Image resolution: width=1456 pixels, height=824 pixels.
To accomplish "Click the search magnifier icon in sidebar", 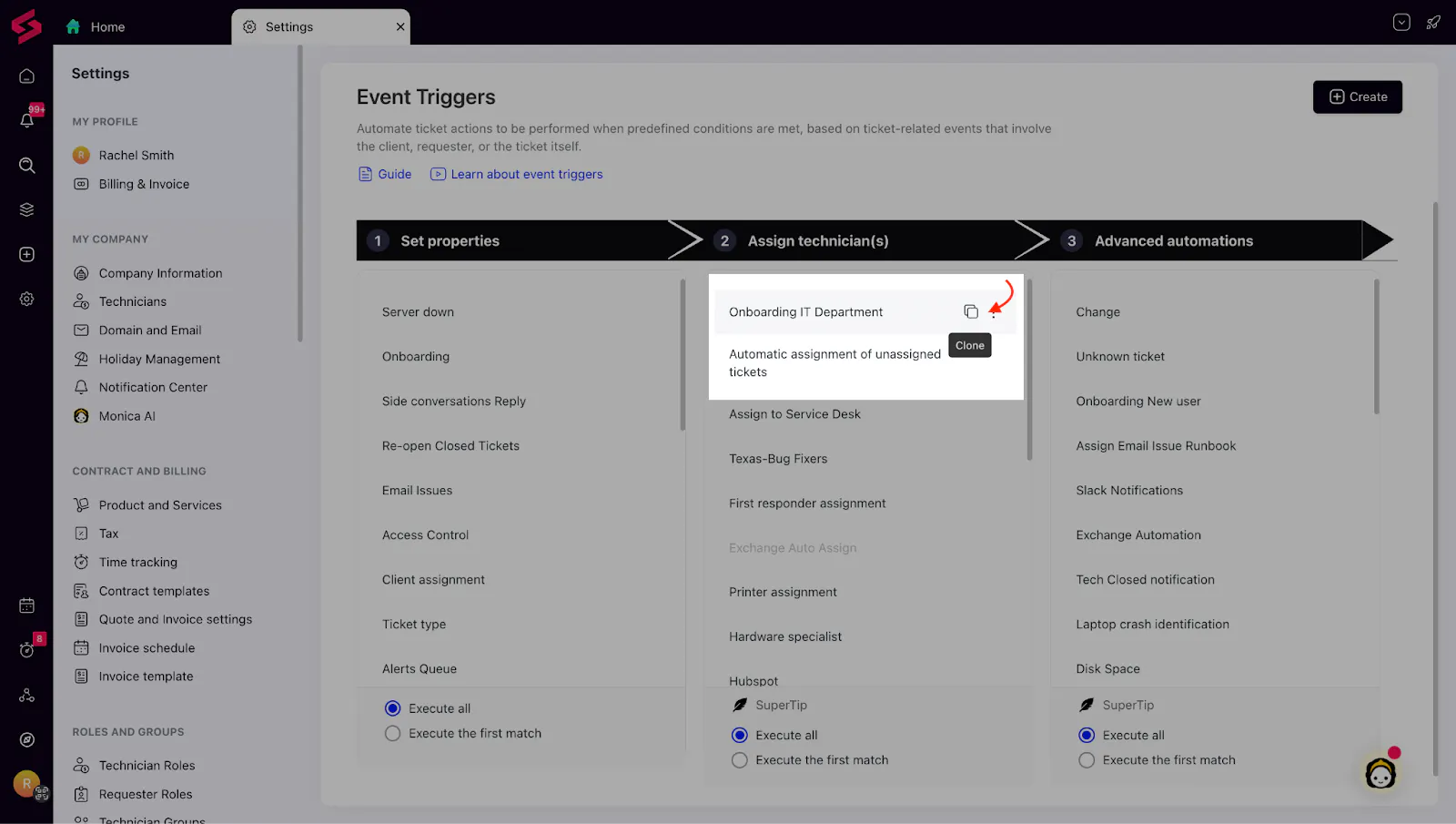I will coord(27,165).
